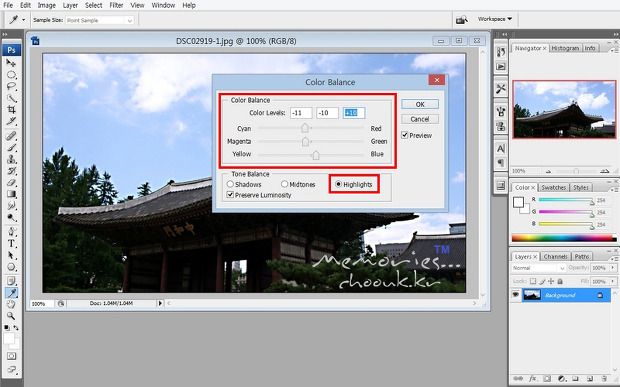Select the Brush tool

(11, 147)
